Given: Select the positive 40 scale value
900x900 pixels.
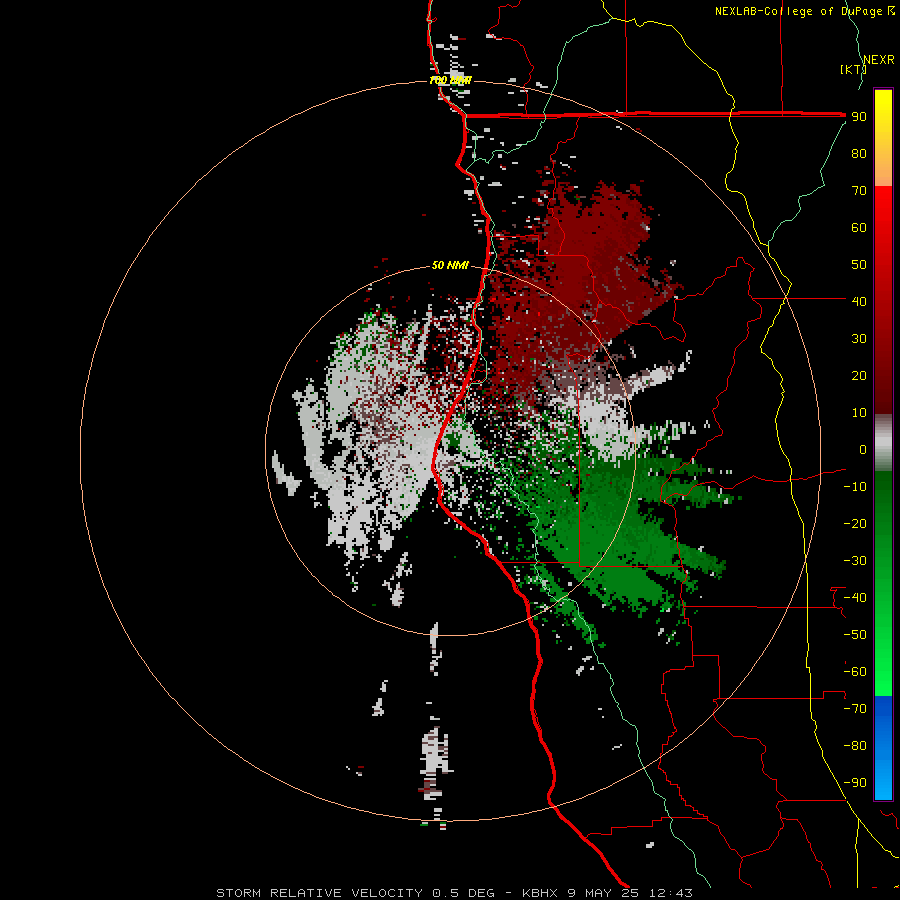Looking at the screenshot, I should [x=859, y=301].
